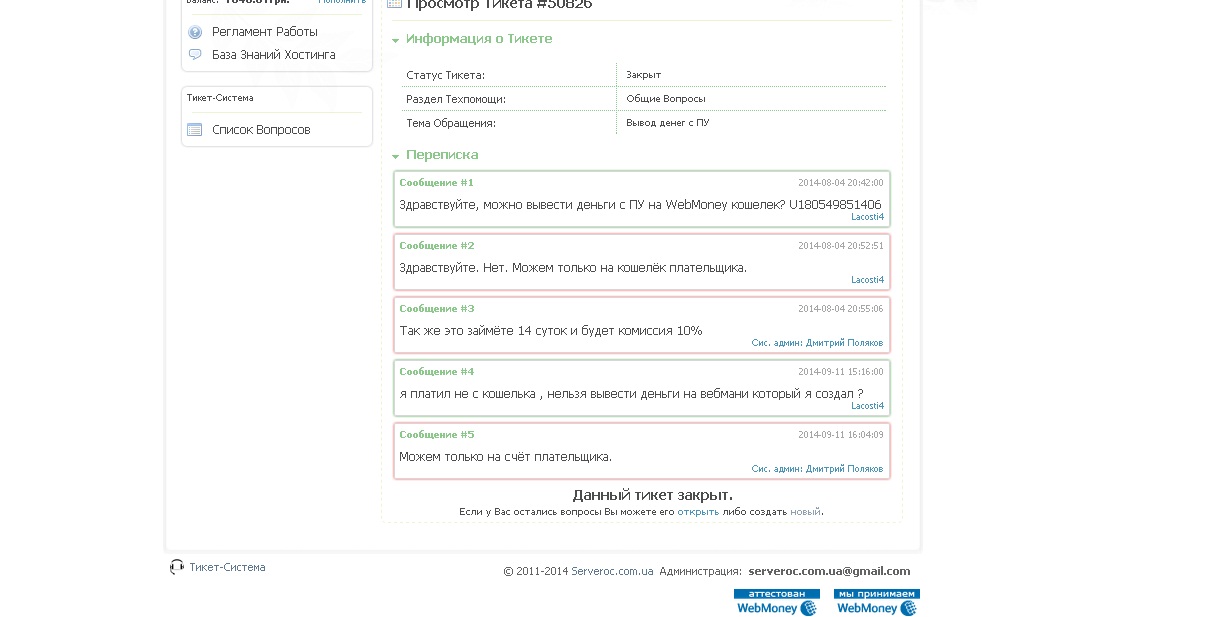
Task: Click the admin email serveroc.com.ua@gmail.com
Action: pos(829,571)
